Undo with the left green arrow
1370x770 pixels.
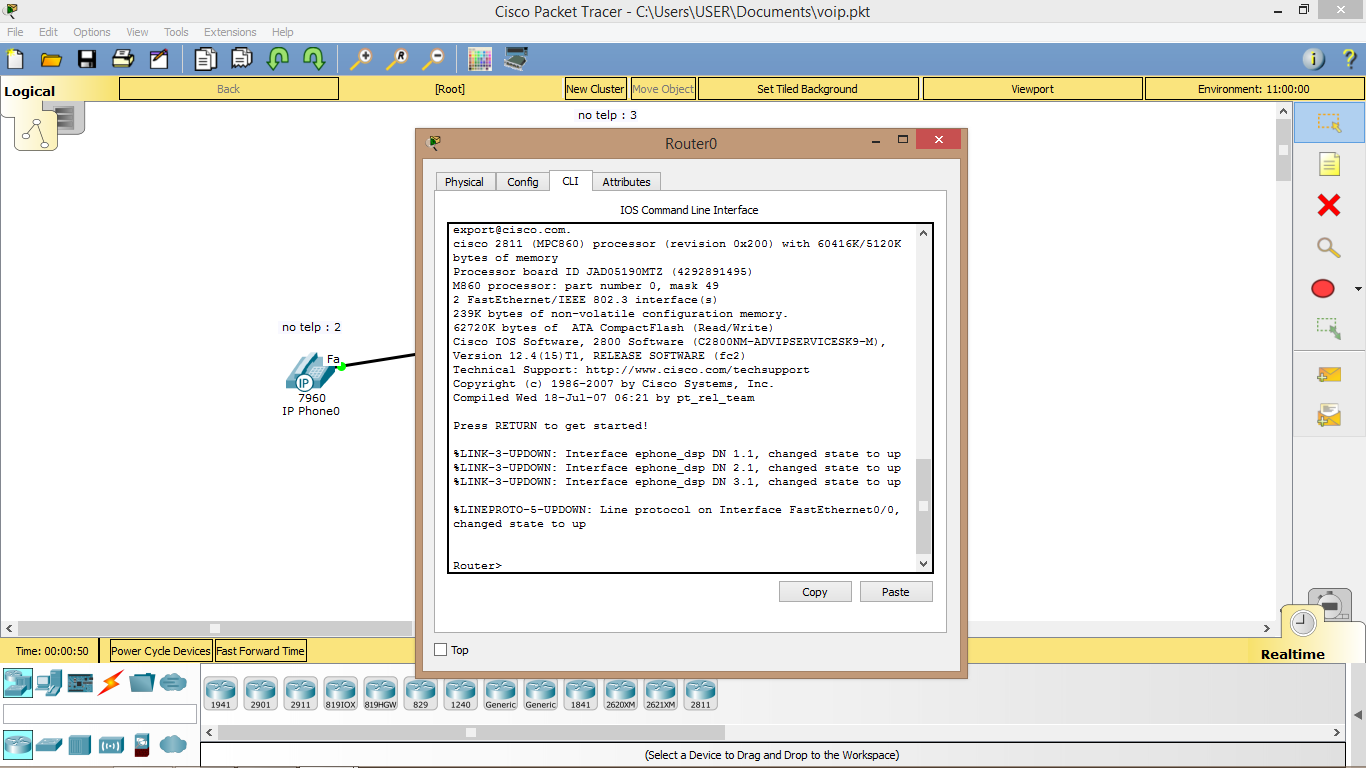pyautogui.click(x=278, y=59)
